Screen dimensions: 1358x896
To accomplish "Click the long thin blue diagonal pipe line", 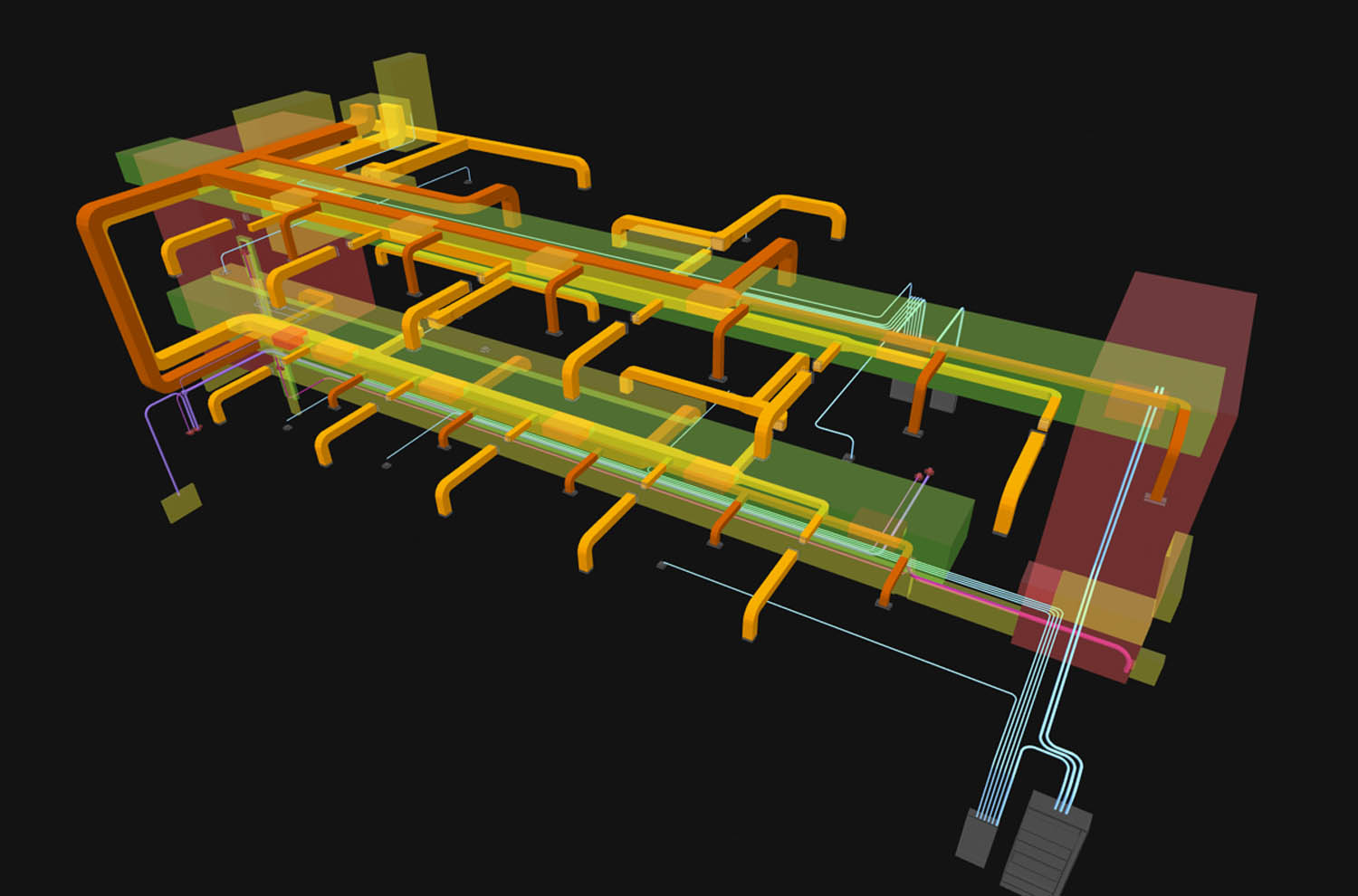I will 842,624.
